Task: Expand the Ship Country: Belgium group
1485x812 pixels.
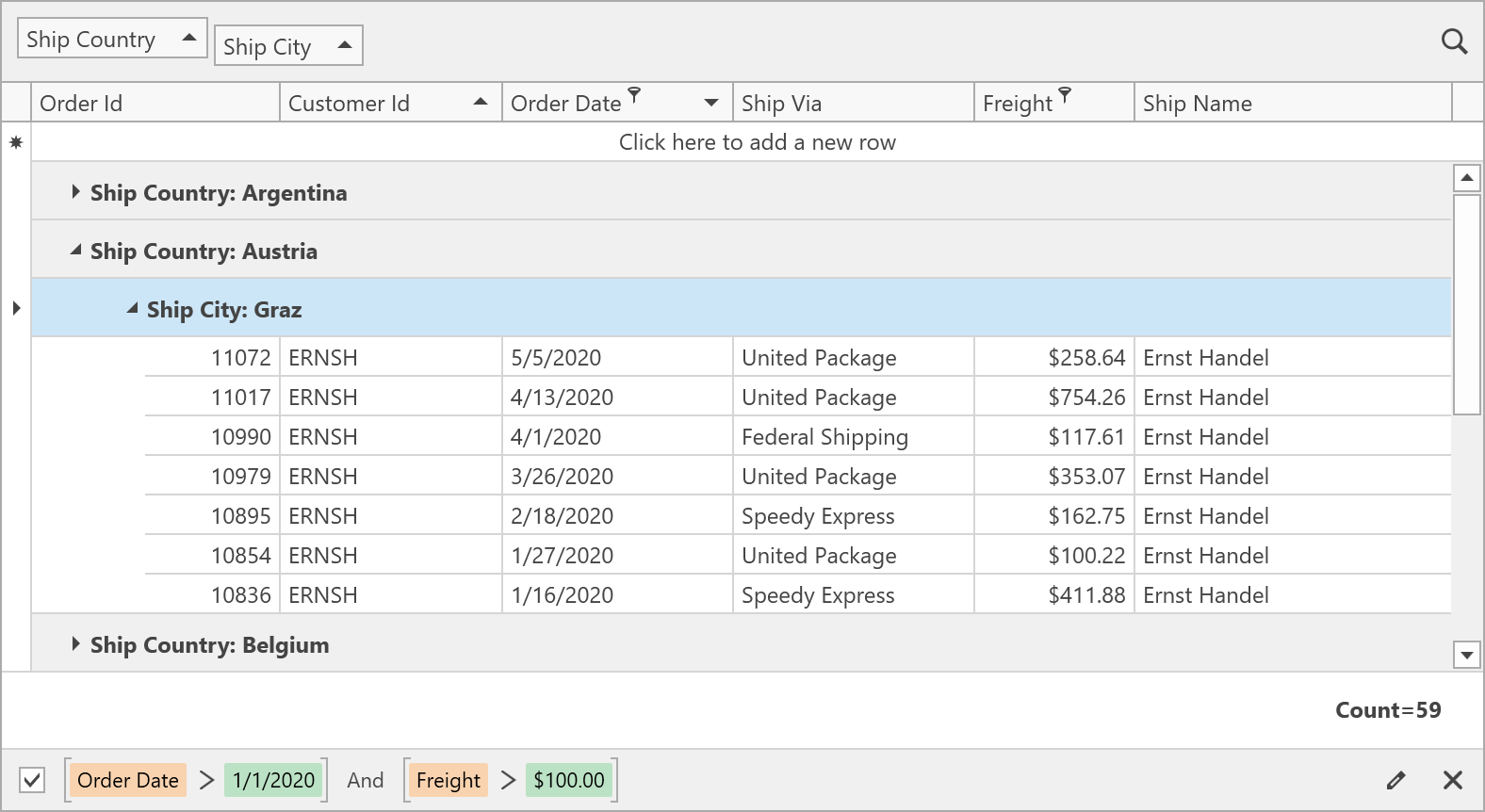Action: click(x=75, y=644)
